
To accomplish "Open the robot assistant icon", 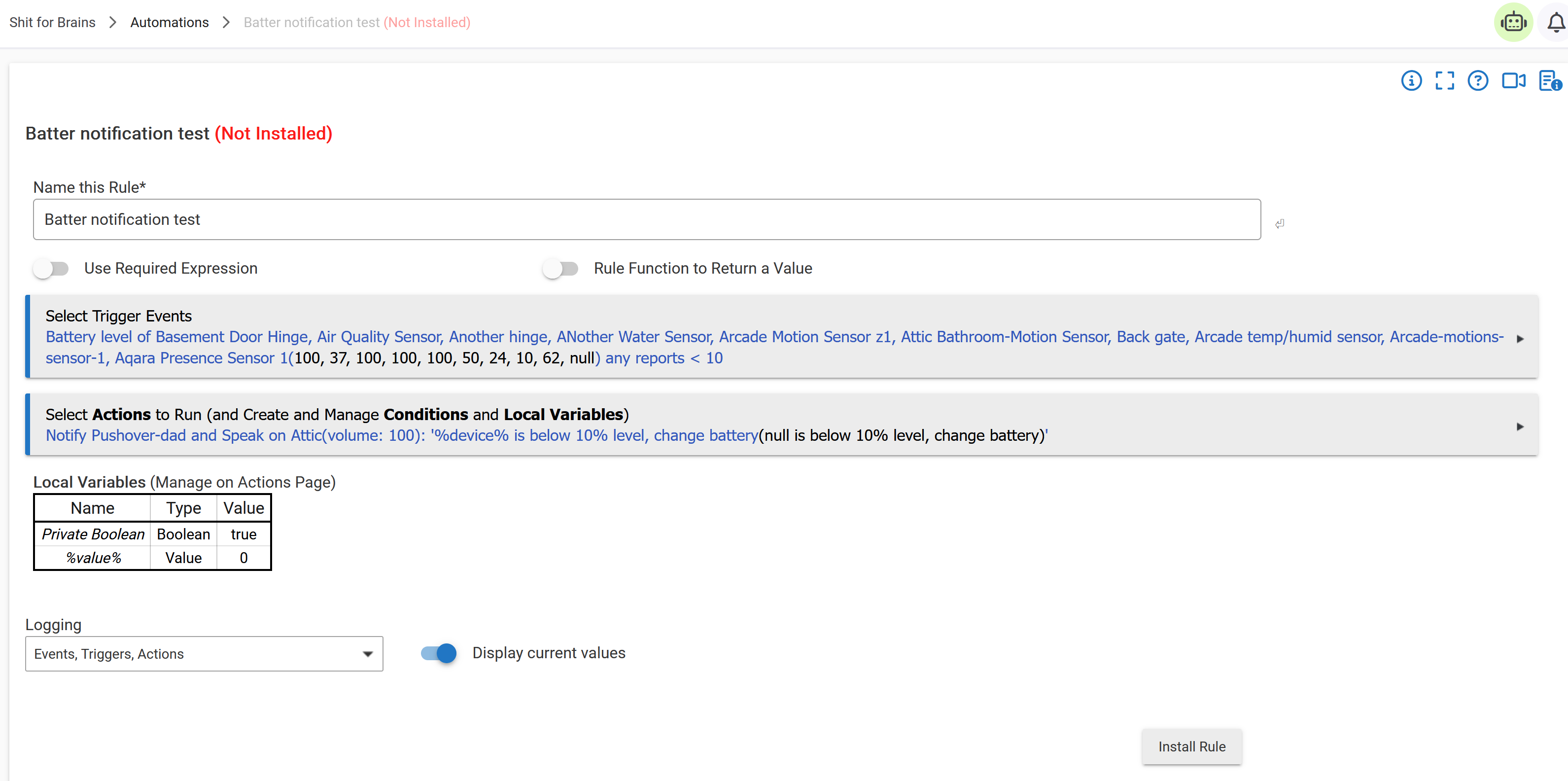I will (1513, 23).
